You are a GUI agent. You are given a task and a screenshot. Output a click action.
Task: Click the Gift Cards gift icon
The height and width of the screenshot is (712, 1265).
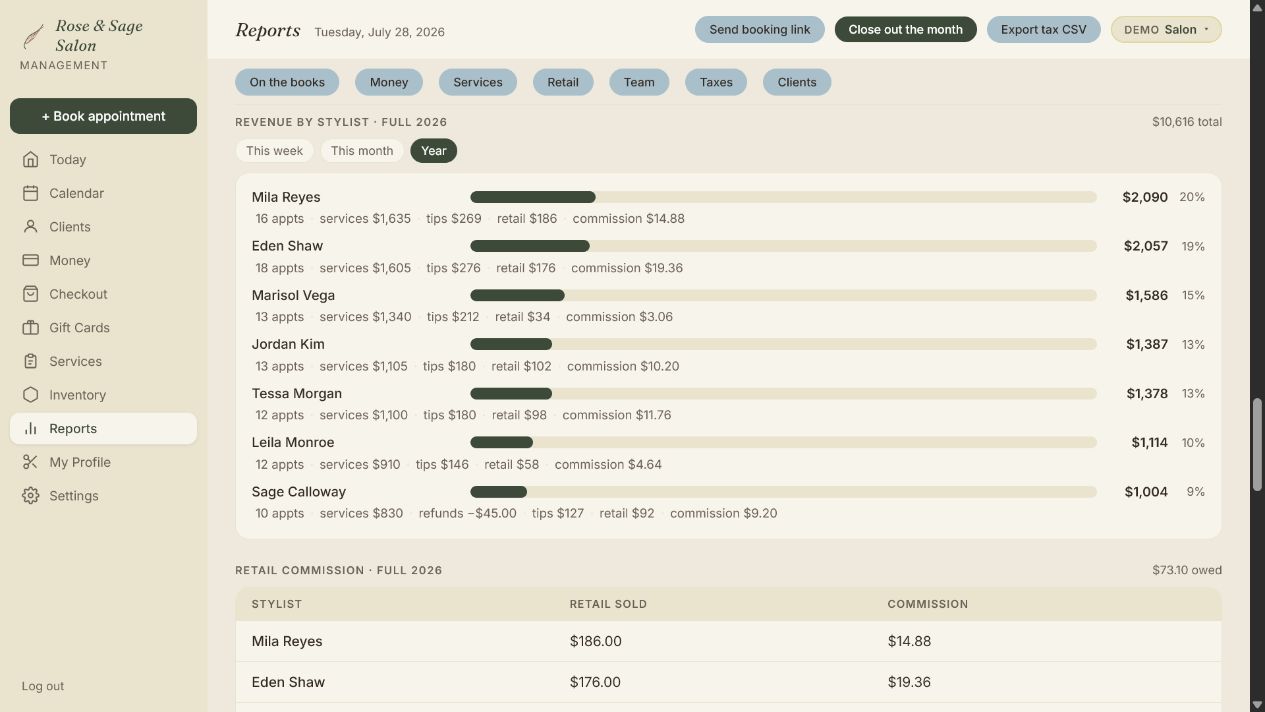(31, 328)
